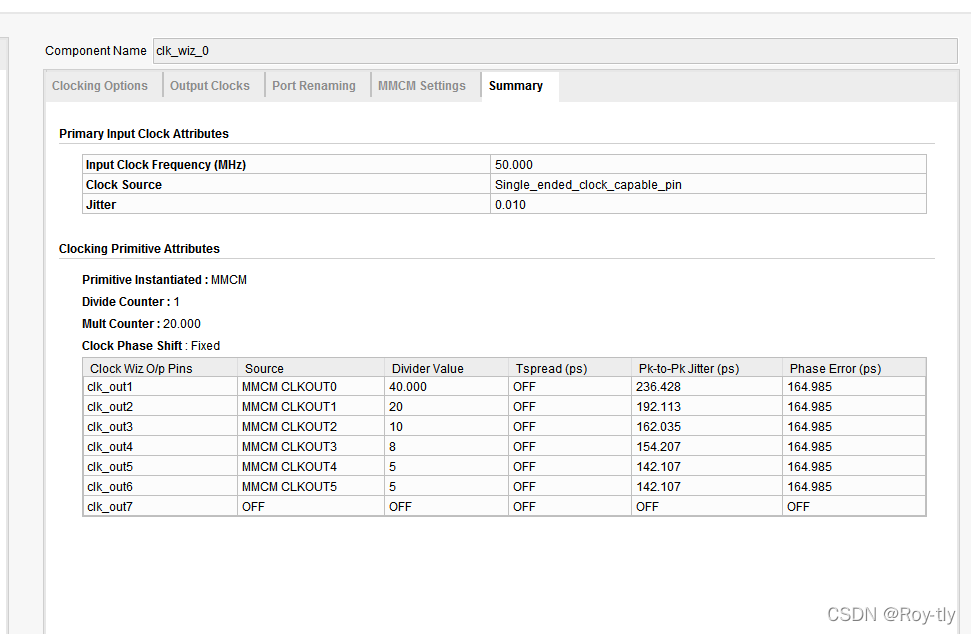This screenshot has width=971, height=634.
Task: Click the clk_out7 Source OFF cell
Action: pyautogui.click(x=311, y=506)
